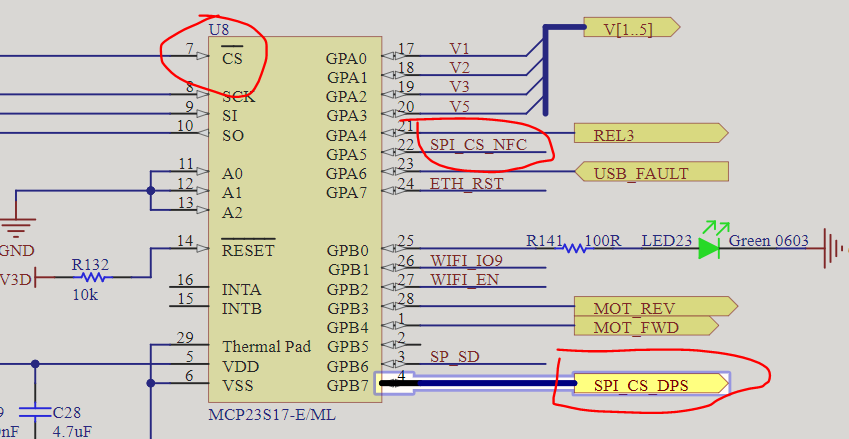The width and height of the screenshot is (849, 439).
Task: Select the SP_SD net label
Action: (454, 357)
